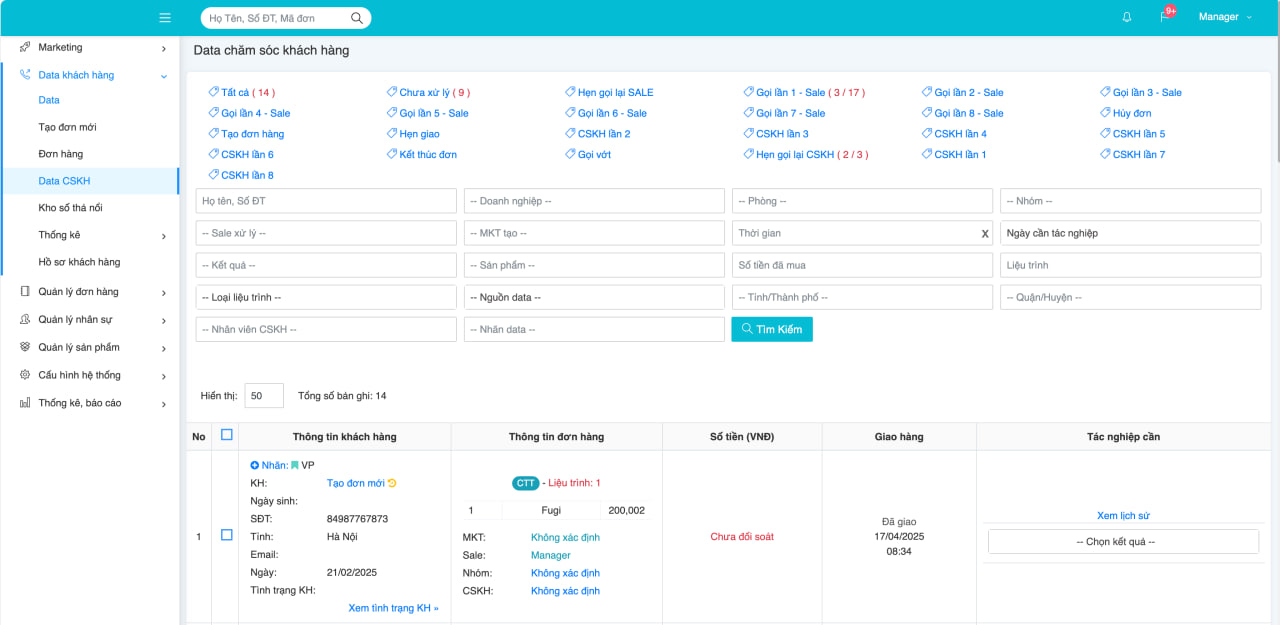Toggle the select-all checkbox in table header
This screenshot has height=625, width=1280.
point(226,435)
